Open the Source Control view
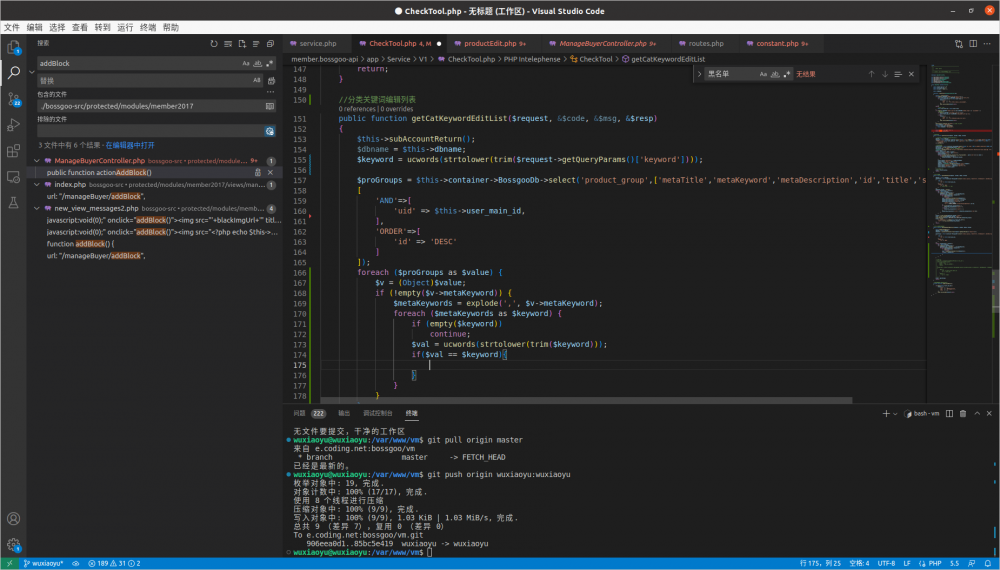The image size is (1000, 570). coord(14,99)
